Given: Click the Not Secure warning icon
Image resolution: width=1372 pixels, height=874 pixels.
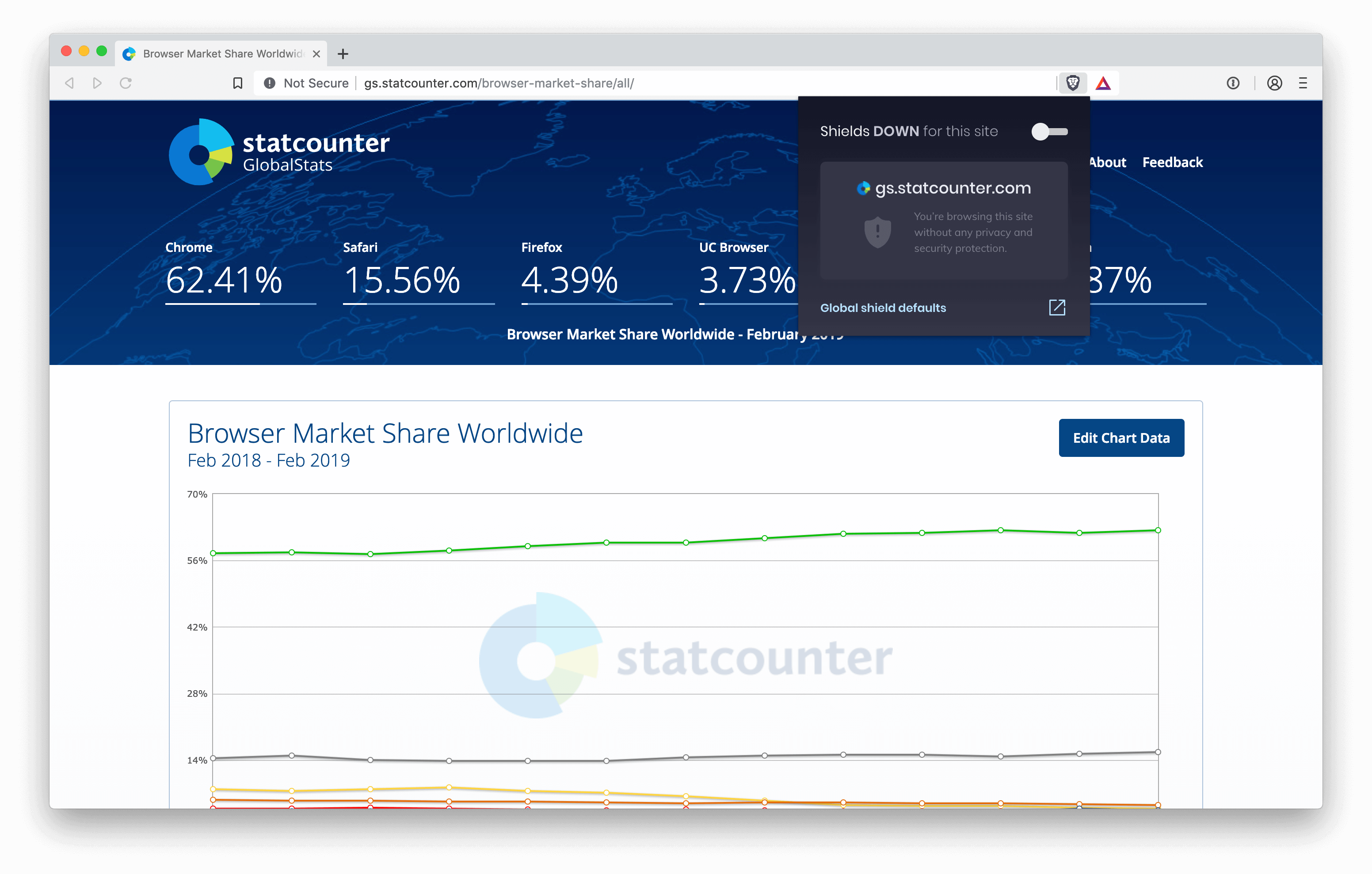Looking at the screenshot, I should click(x=270, y=83).
